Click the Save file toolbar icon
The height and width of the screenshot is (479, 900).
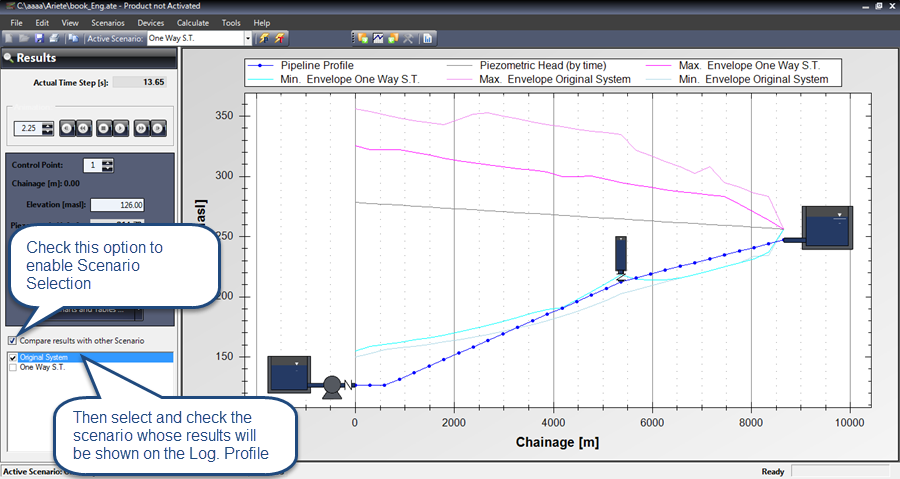click(38, 39)
